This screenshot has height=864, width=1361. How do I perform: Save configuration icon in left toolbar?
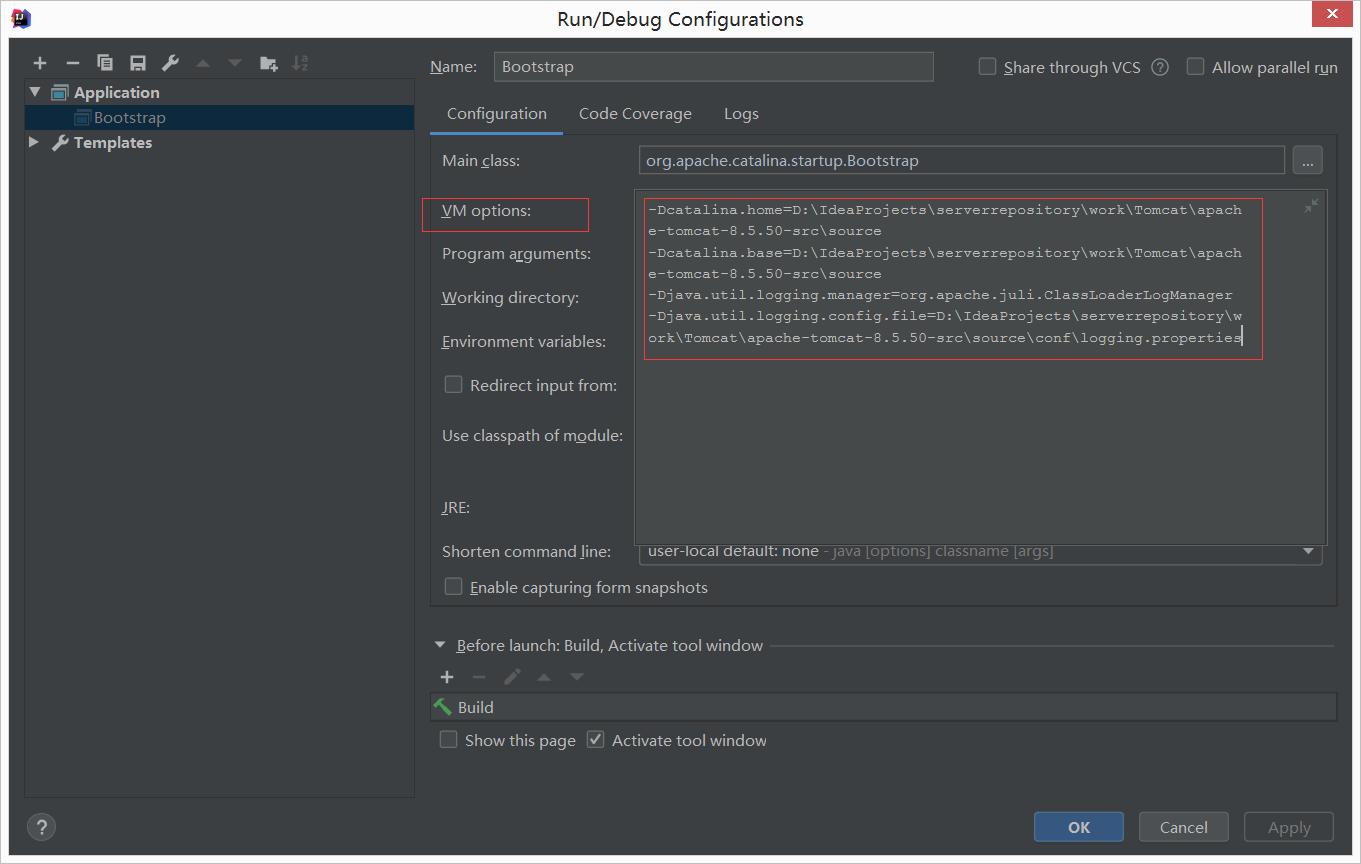138,63
